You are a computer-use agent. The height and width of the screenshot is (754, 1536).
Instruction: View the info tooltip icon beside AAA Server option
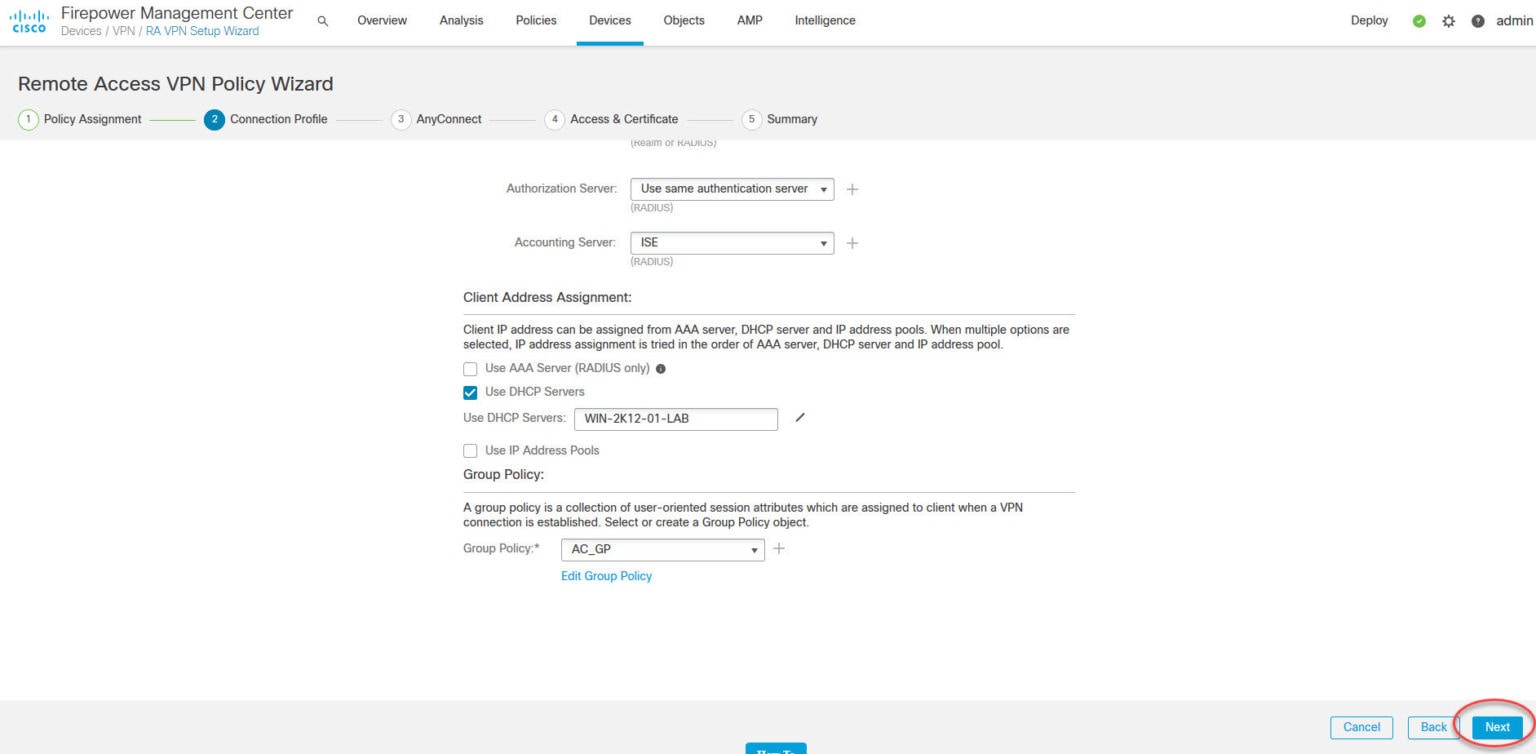661,368
